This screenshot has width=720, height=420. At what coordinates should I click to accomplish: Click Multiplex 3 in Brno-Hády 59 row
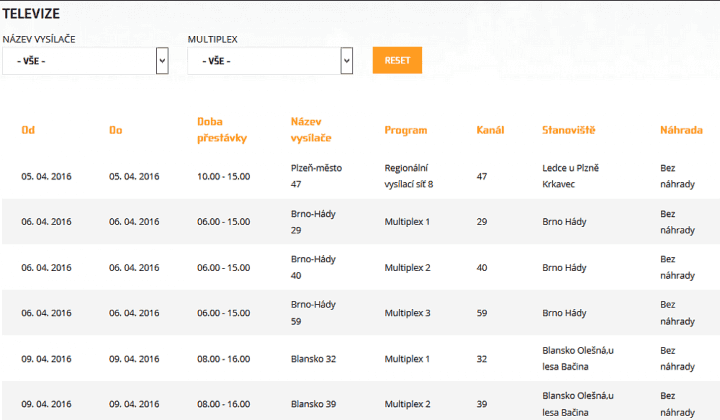[407, 313]
